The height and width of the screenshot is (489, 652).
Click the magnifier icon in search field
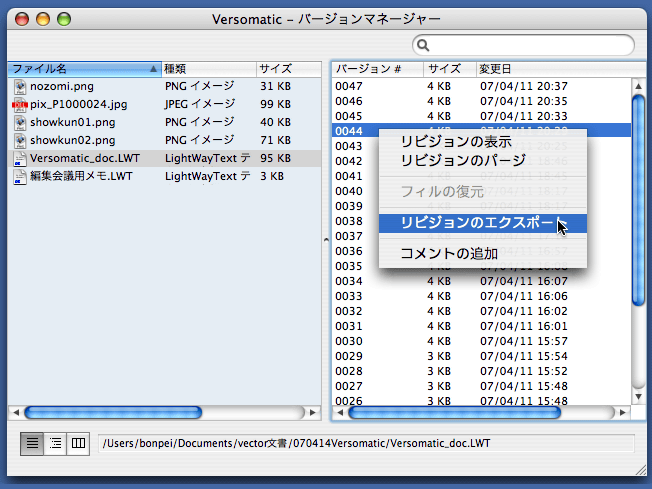point(423,45)
